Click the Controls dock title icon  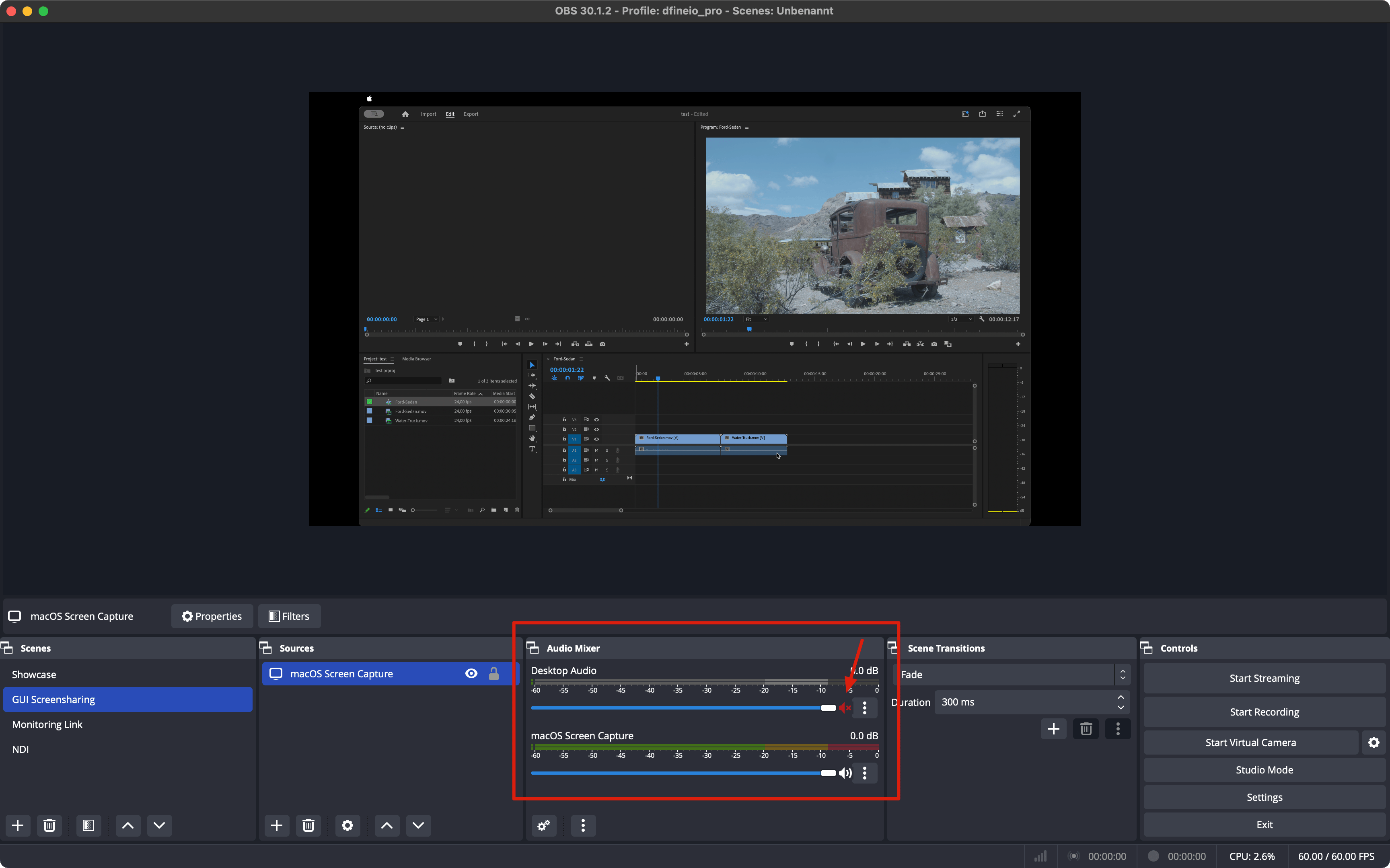coord(1147,648)
